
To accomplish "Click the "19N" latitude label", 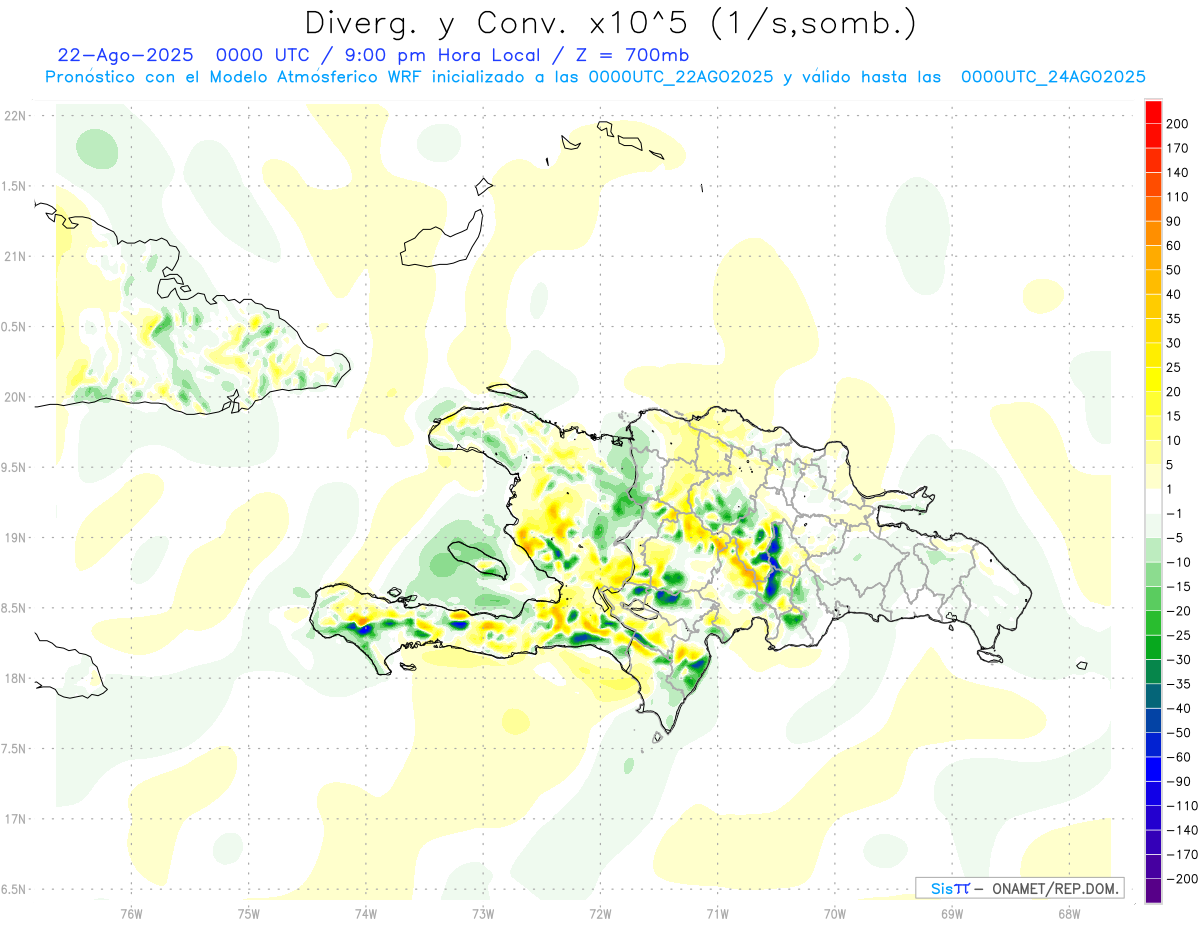I will 15,538.
